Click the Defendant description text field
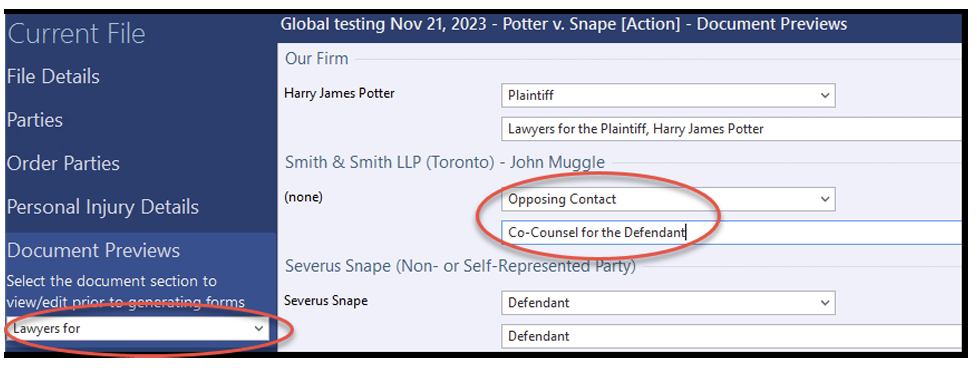The image size is (977, 368). [732, 336]
